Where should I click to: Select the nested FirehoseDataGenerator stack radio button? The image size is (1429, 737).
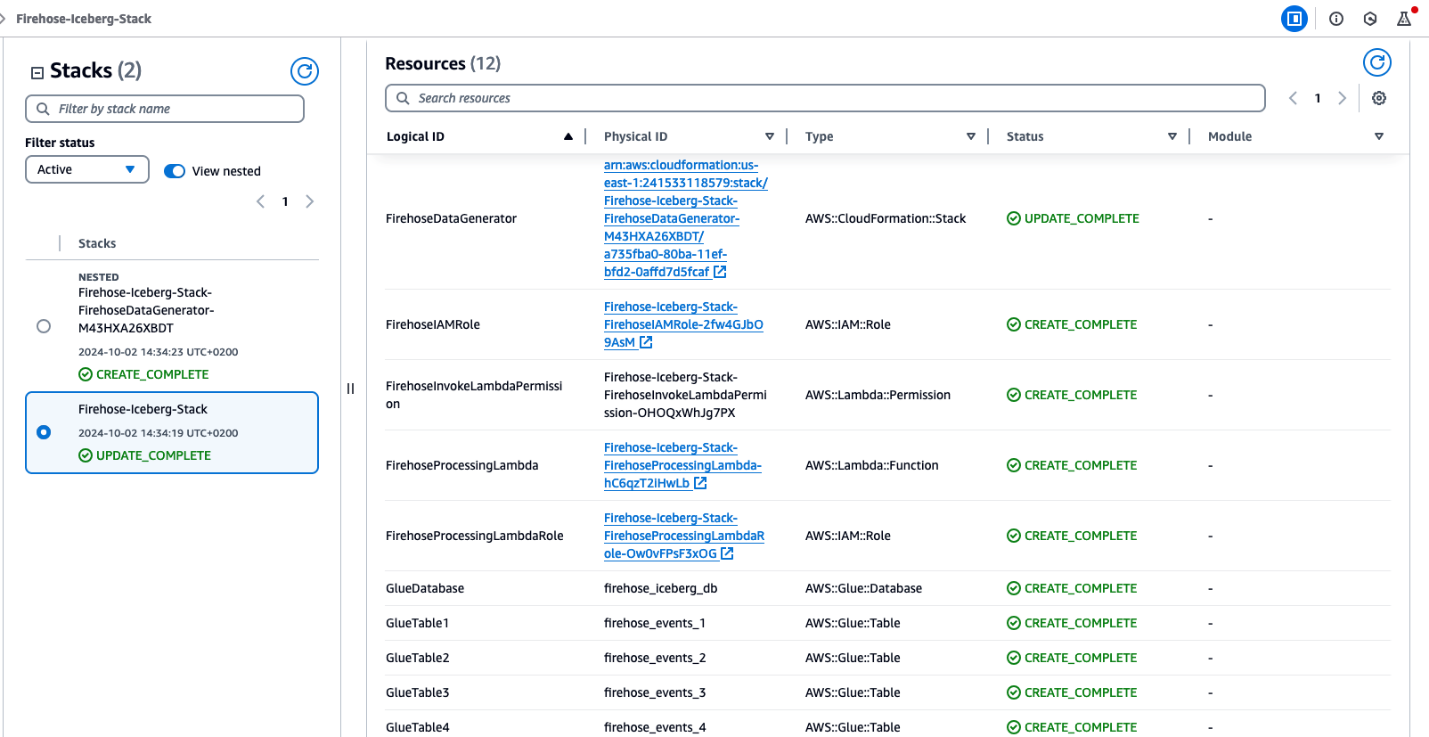pos(43,326)
